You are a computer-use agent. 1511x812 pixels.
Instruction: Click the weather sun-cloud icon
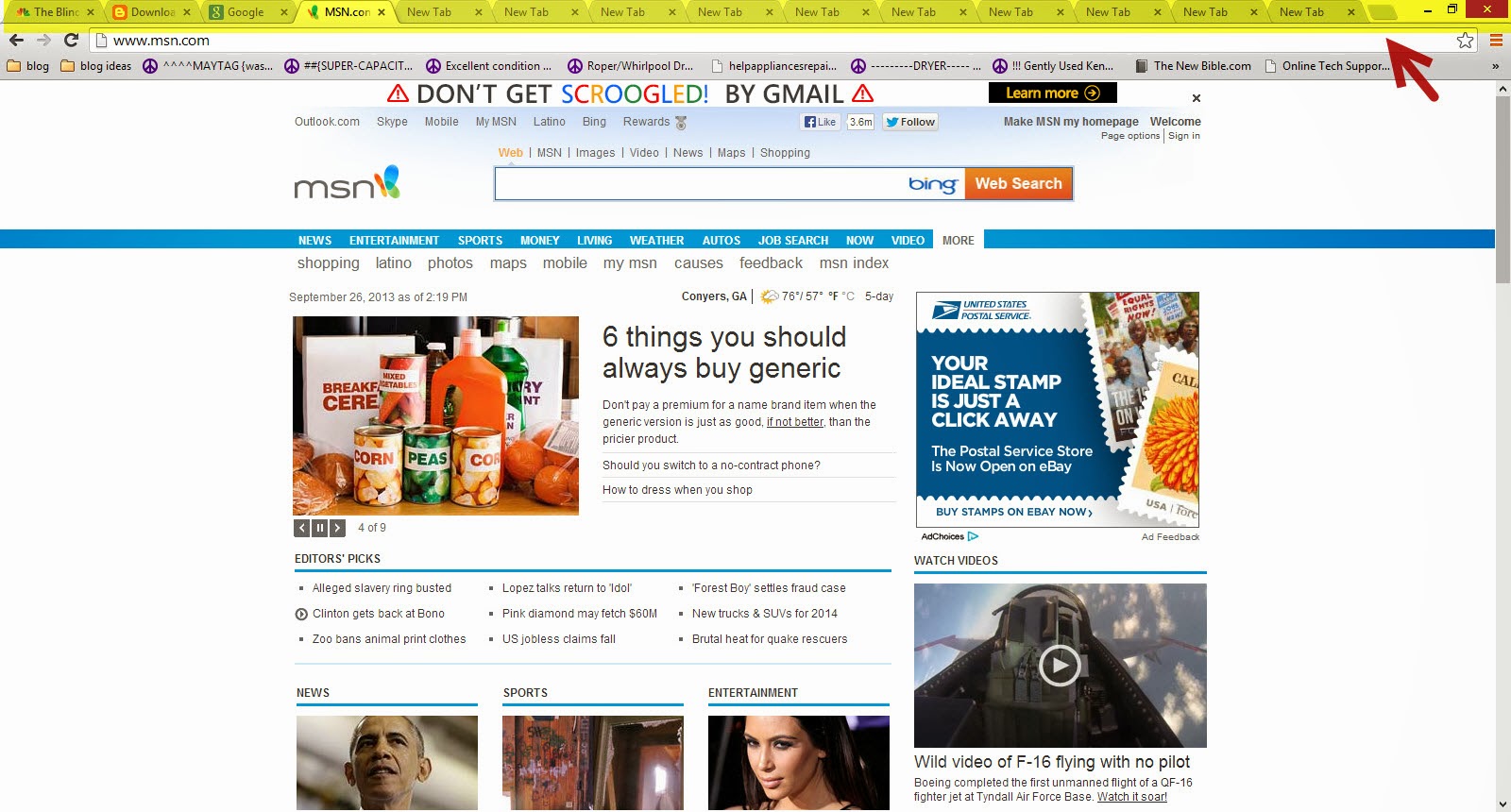[x=770, y=296]
